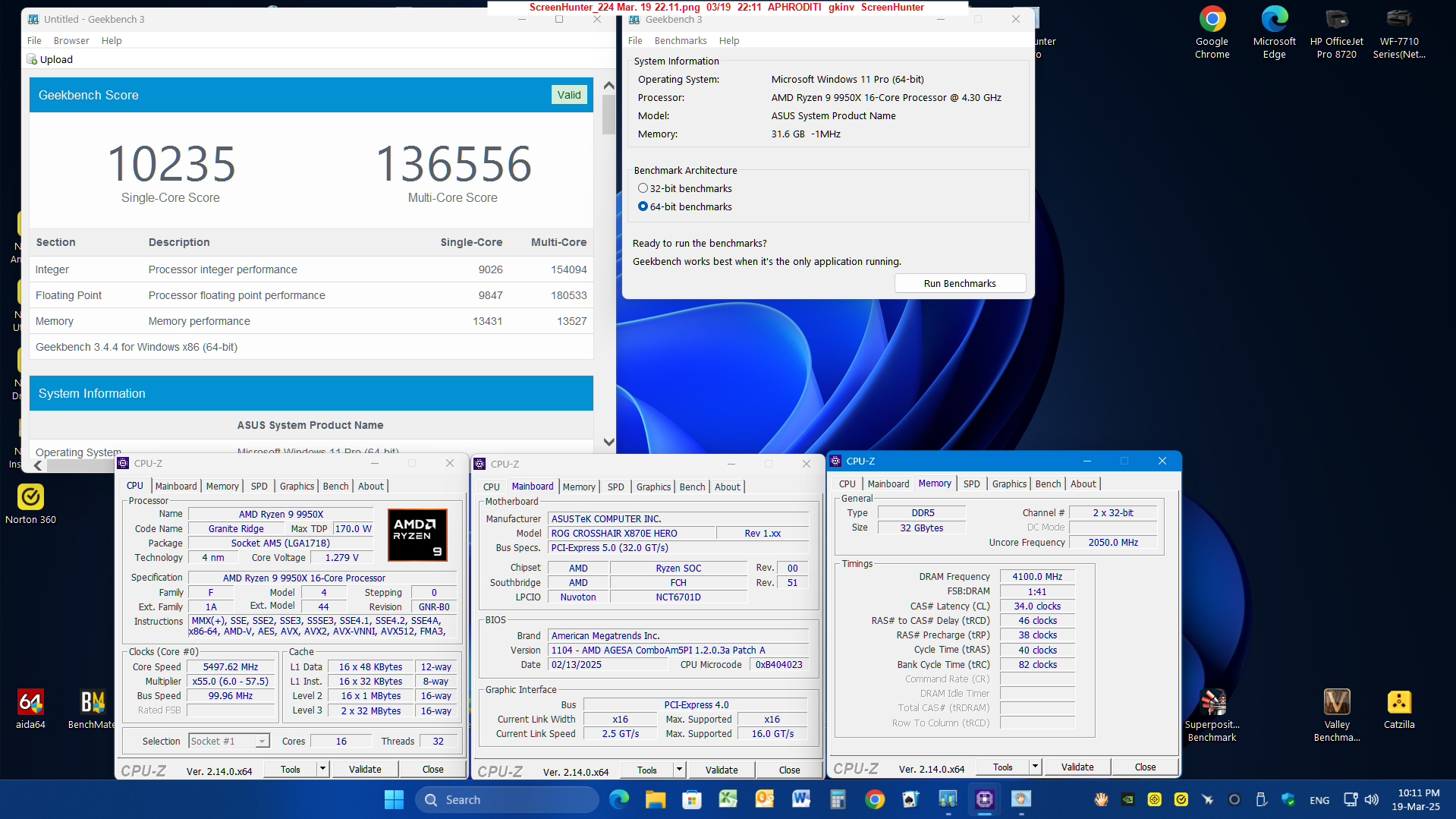The width and height of the screenshot is (1456, 819).
Task: Open Microsoft Edge desktop shortcut
Action: click(1274, 33)
